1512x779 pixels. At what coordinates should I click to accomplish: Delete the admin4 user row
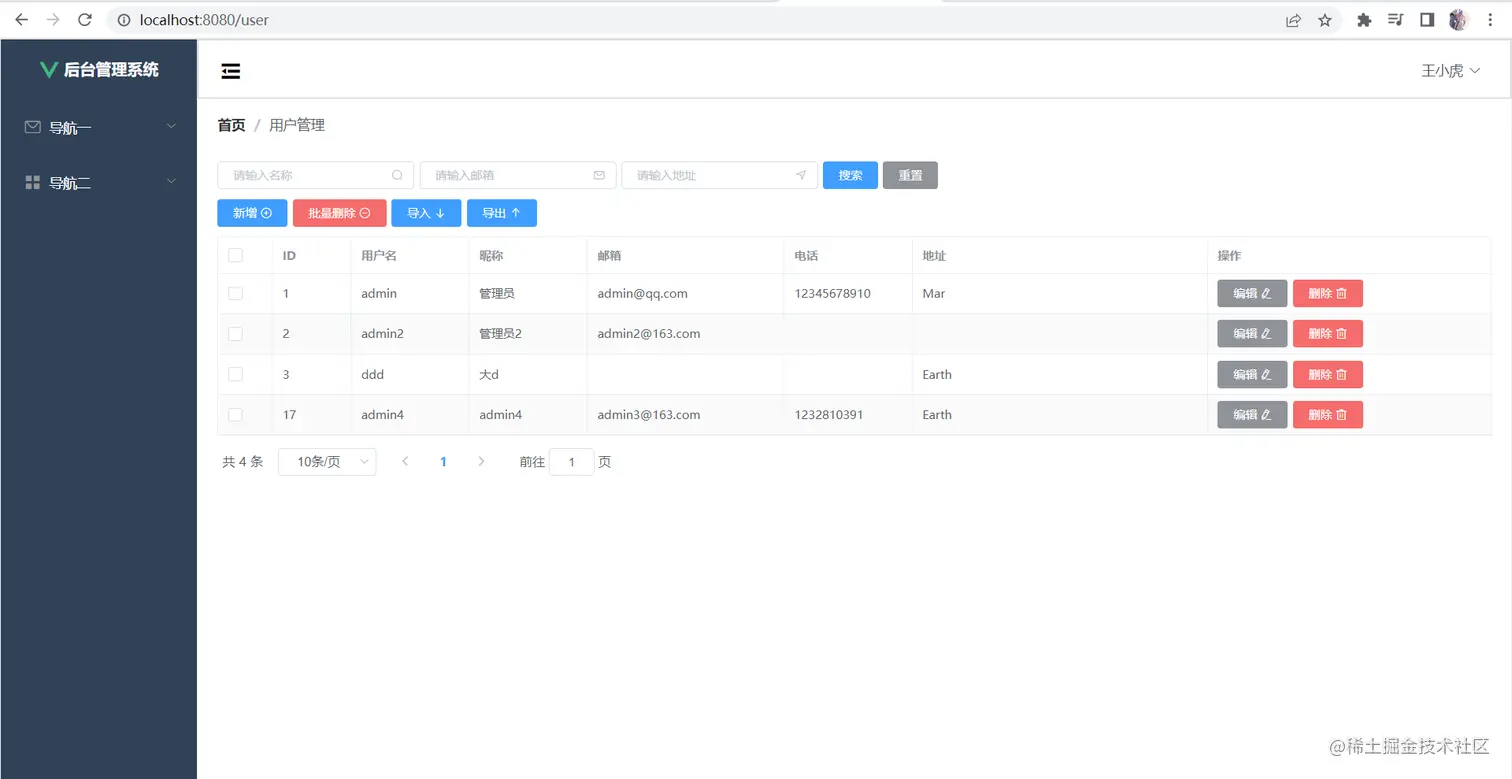pyautogui.click(x=1328, y=414)
